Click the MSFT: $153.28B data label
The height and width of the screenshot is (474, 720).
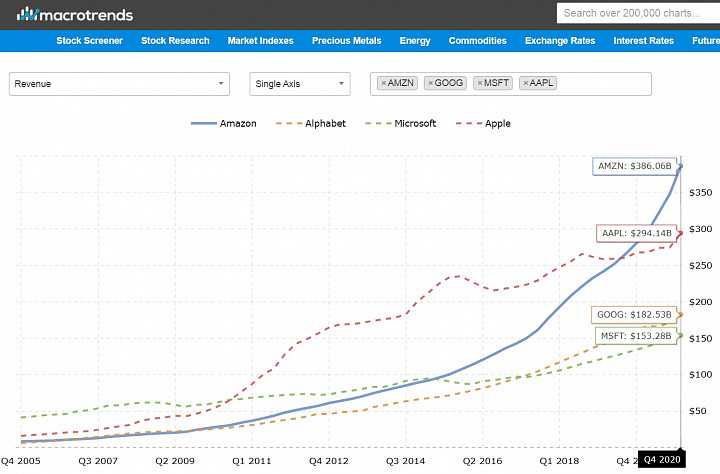[636, 336]
